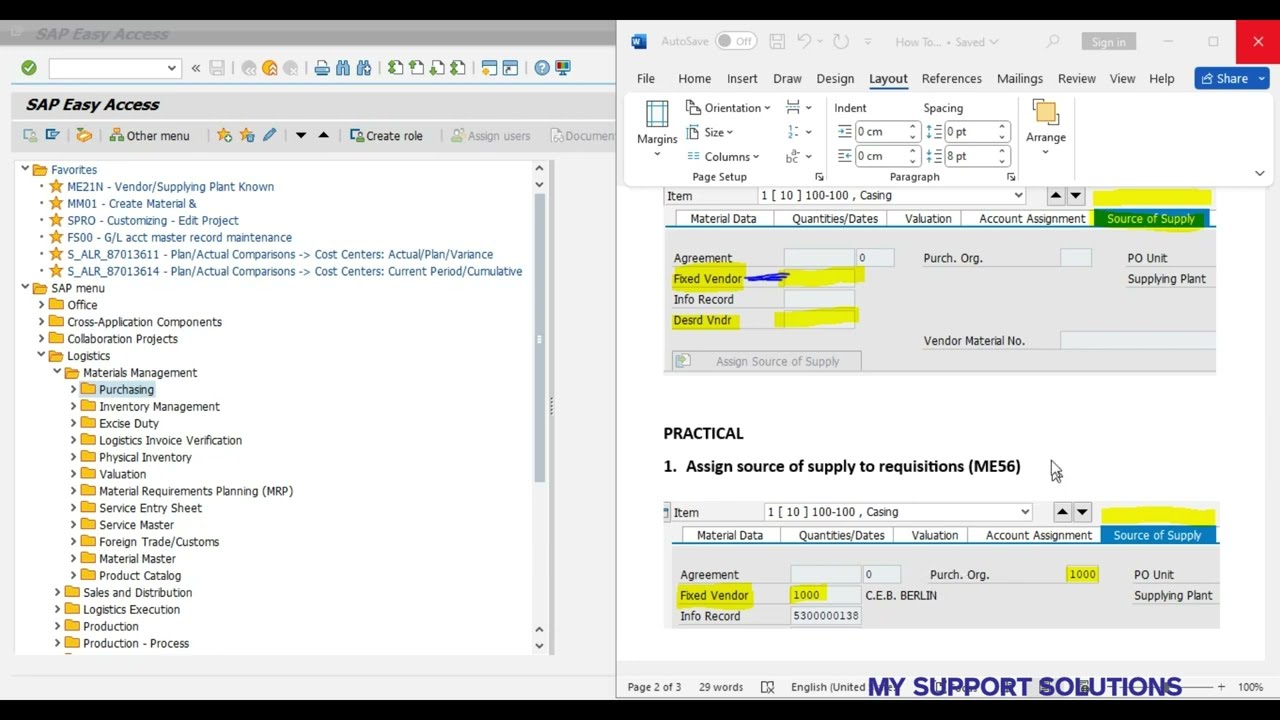Click MM01 - Create Material & favorite

click(x=131, y=203)
